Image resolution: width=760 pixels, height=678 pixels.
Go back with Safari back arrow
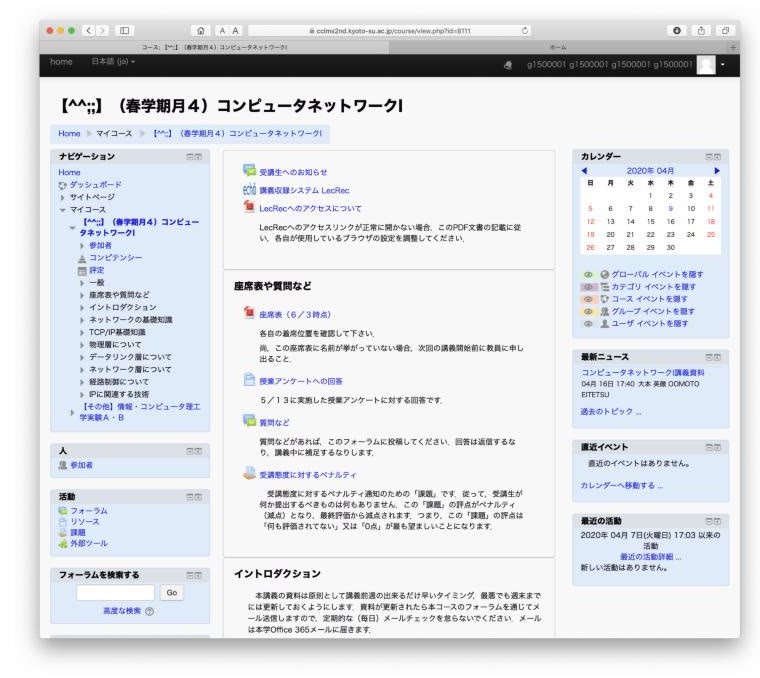[x=88, y=31]
